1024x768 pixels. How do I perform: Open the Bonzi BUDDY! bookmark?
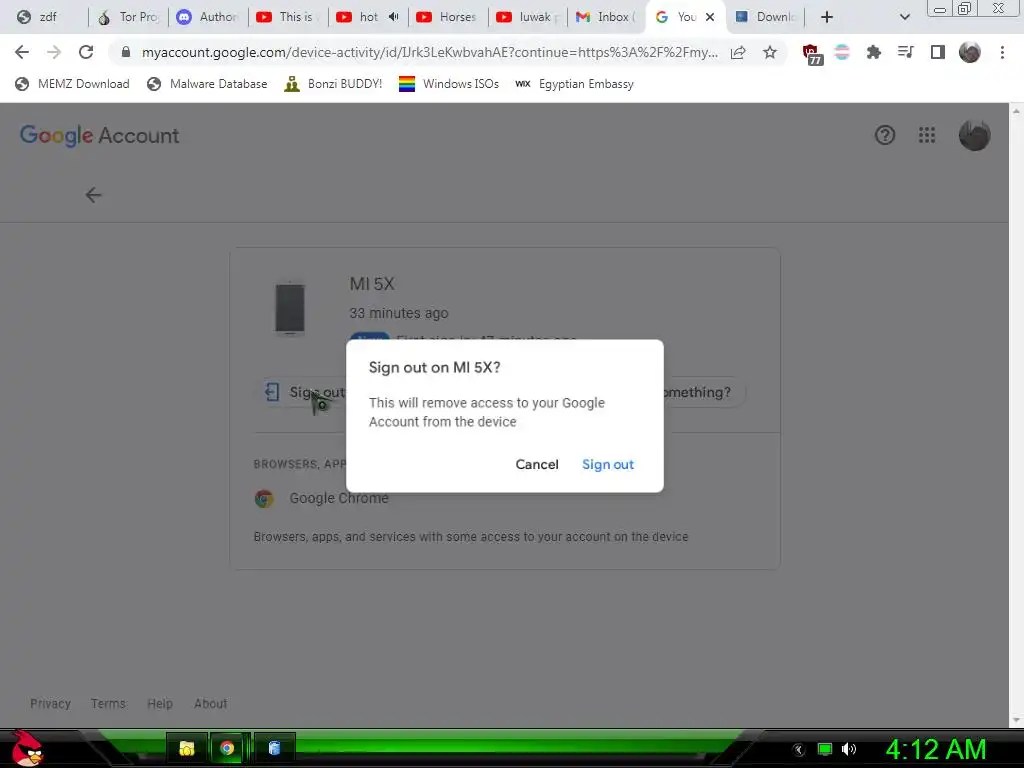(334, 84)
